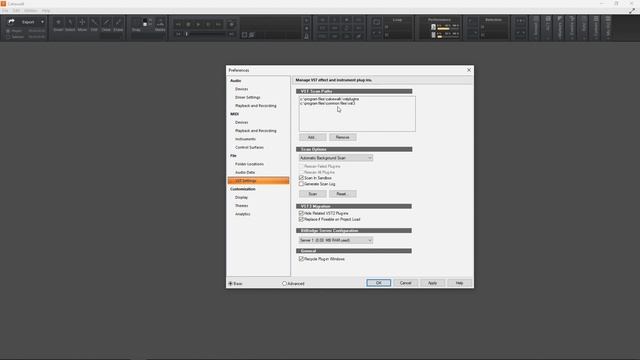This screenshot has height=360, width=640.
Task: Open Audio Playback and Recording page
Action: [256, 106]
